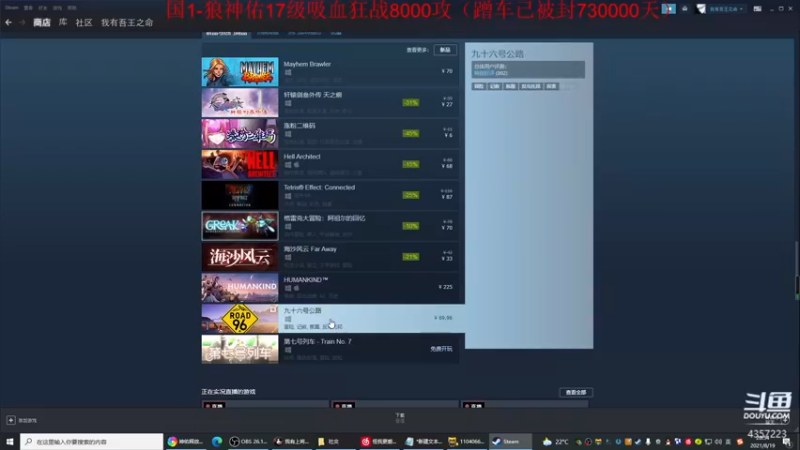This screenshot has height=450, width=800.
Task: Open the 商店 store tab
Action: click(x=42, y=22)
